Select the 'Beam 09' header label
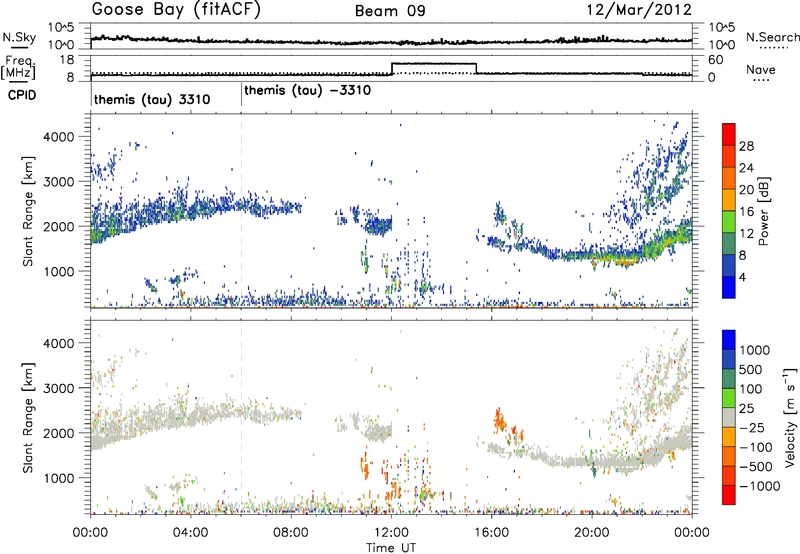 point(390,11)
